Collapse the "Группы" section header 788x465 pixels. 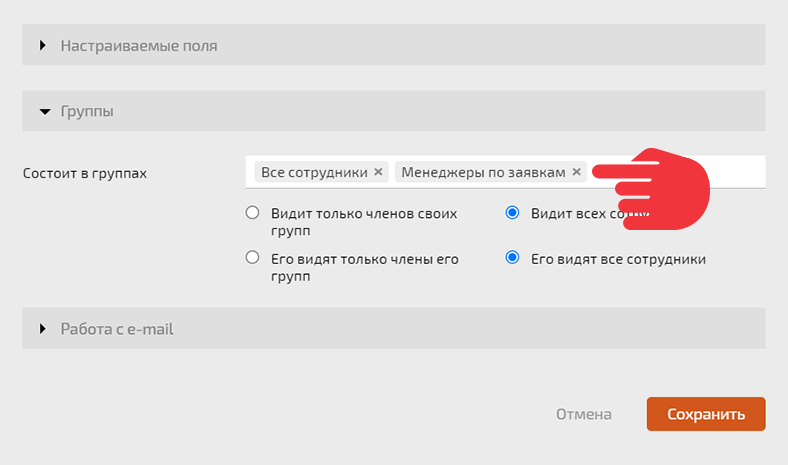click(87, 112)
